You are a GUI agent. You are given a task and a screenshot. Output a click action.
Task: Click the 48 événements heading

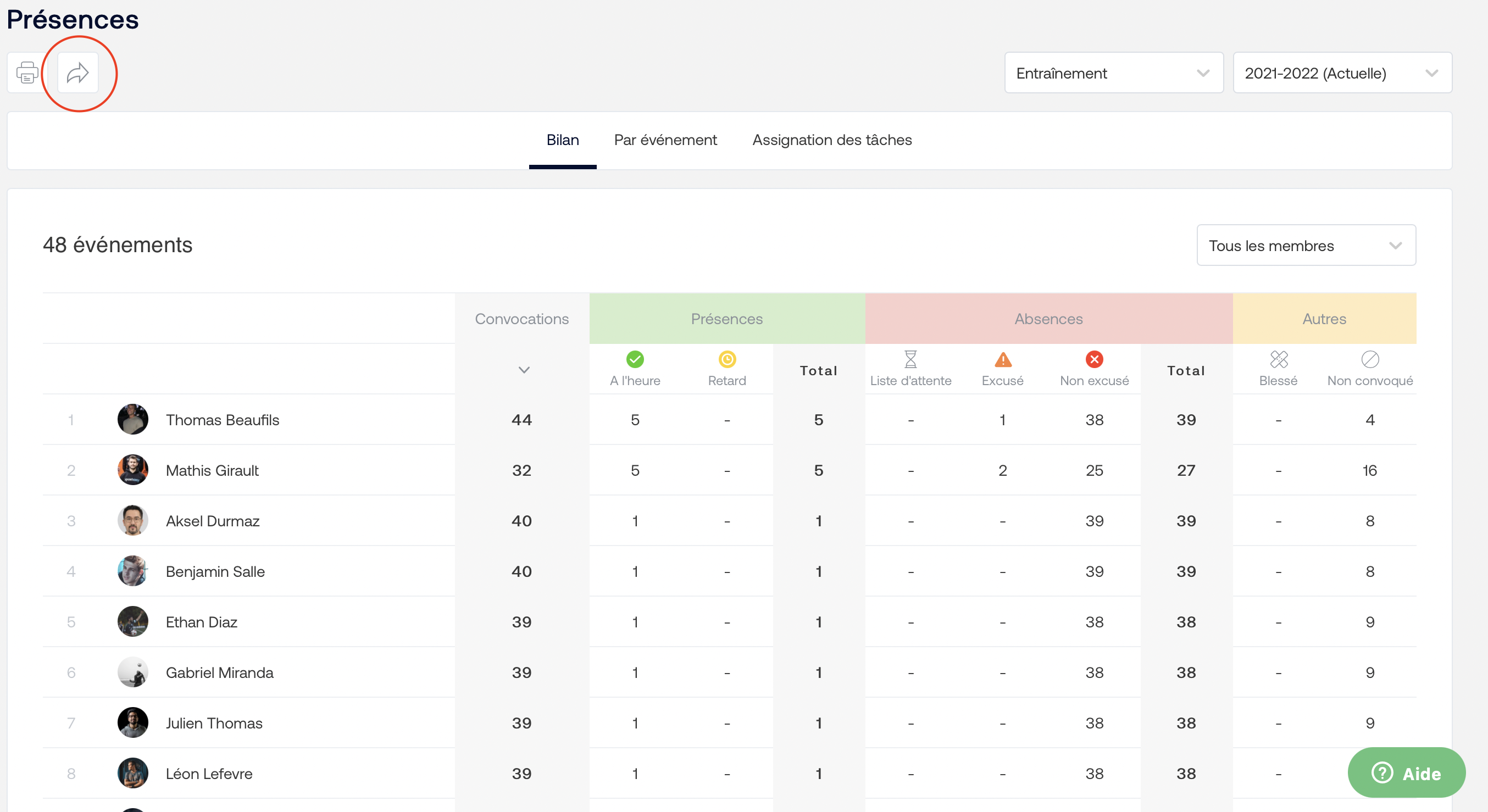tap(117, 246)
